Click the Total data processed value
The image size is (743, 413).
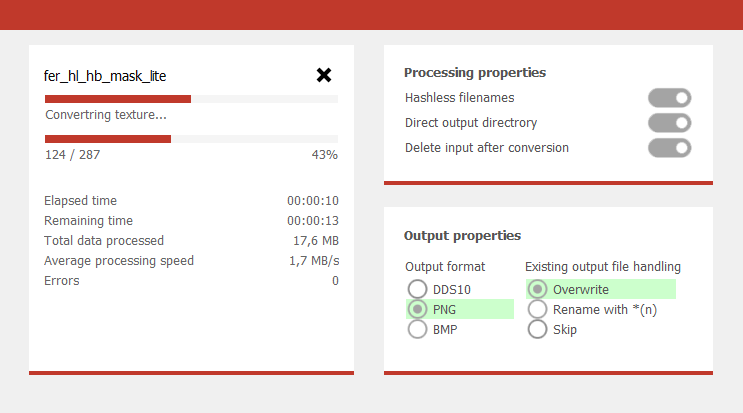(315, 241)
